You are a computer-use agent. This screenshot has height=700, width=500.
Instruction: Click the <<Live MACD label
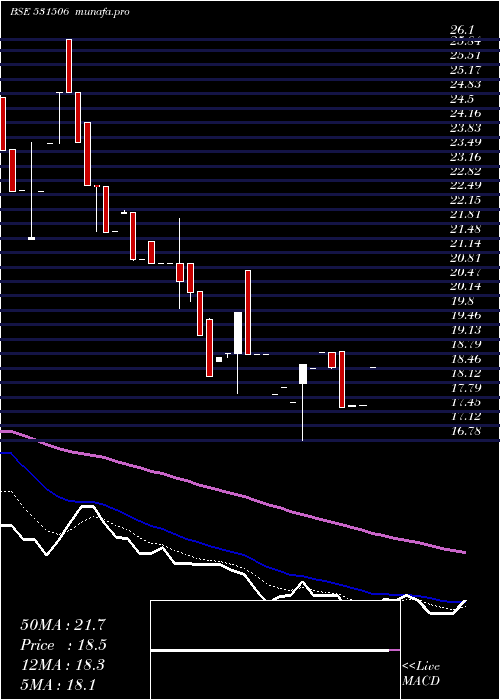point(421,674)
